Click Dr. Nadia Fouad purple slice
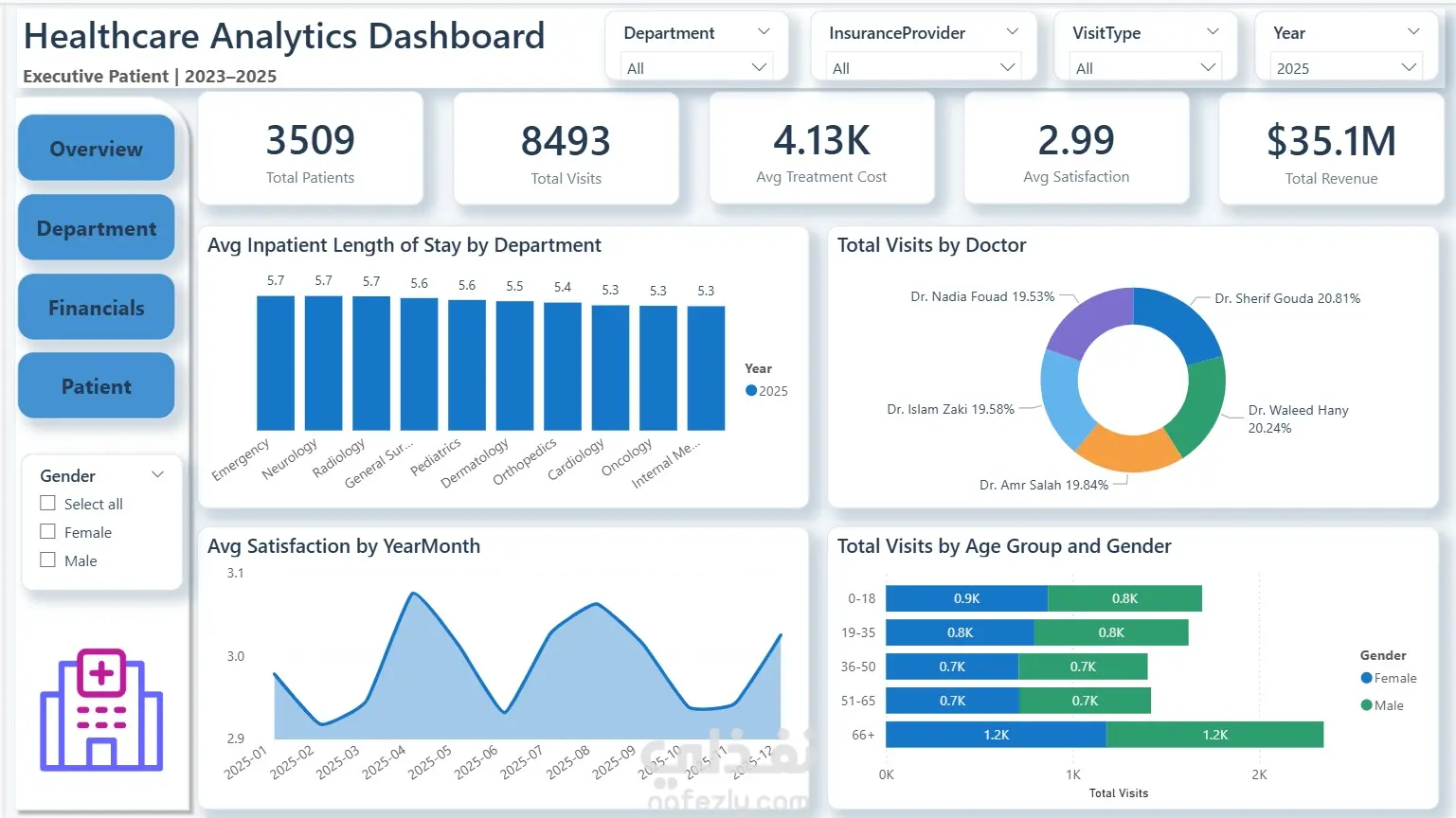 (1089, 320)
